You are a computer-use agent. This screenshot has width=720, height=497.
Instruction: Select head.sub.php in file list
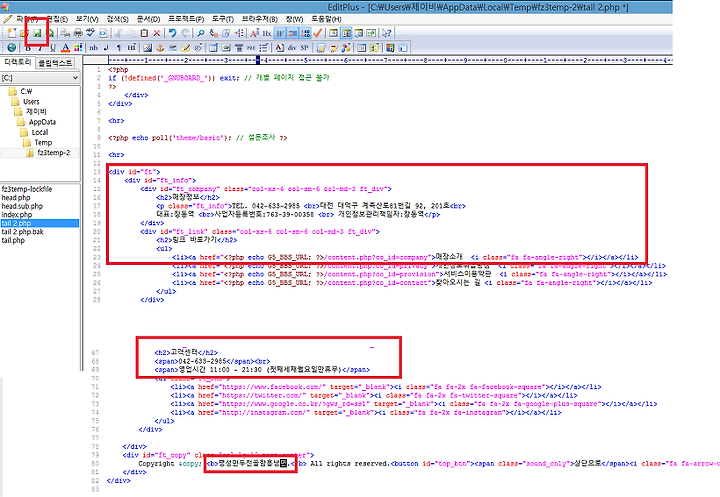(22, 206)
